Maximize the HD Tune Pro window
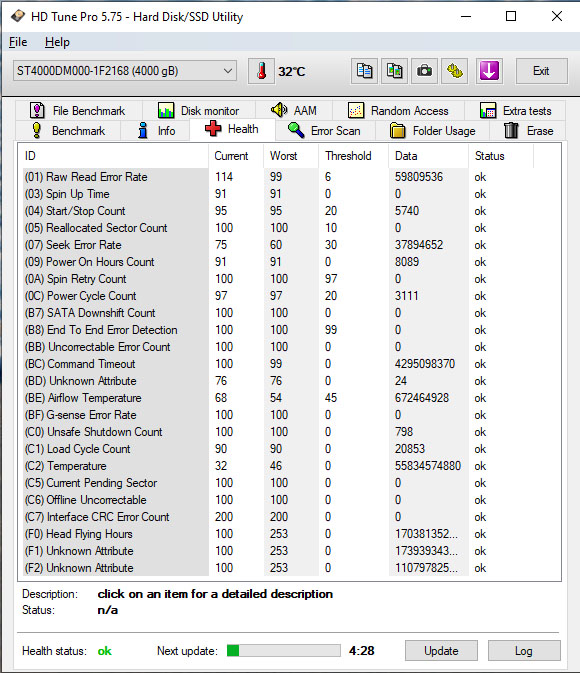This screenshot has width=580, height=673. (511, 16)
